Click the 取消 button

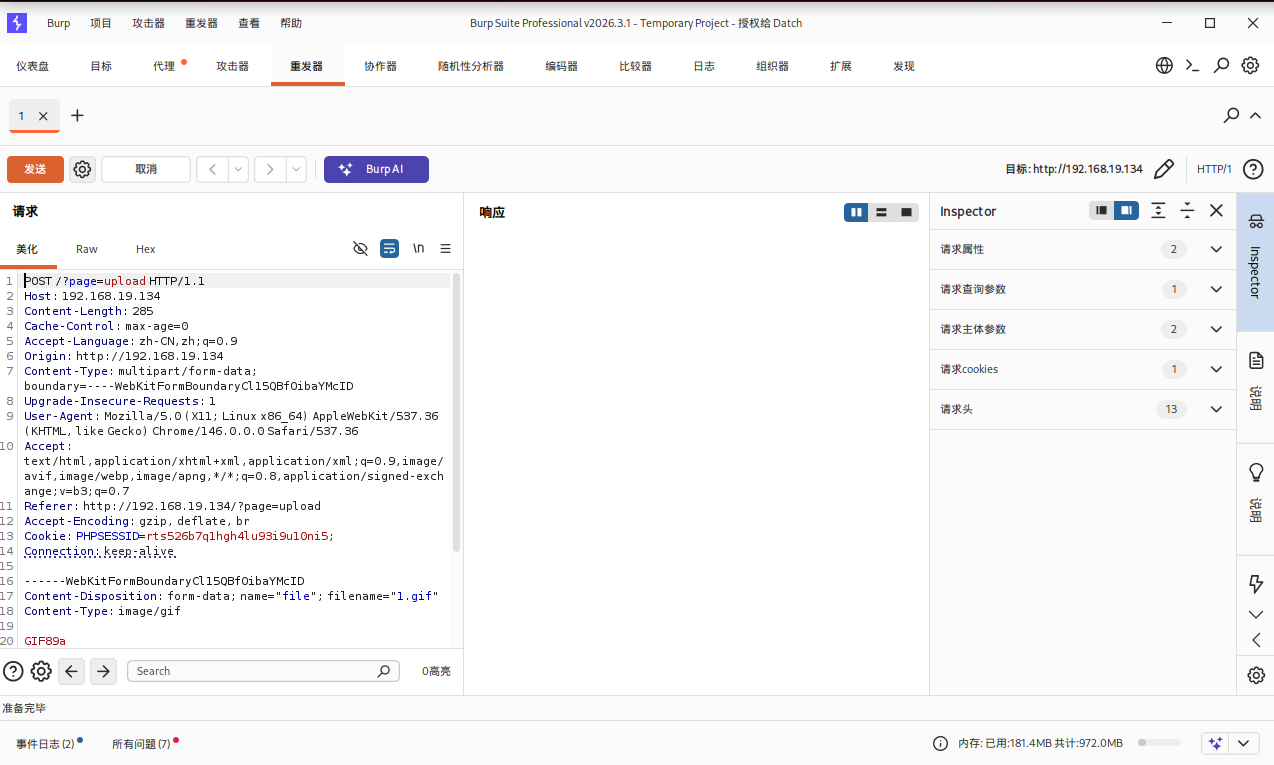click(x=146, y=169)
